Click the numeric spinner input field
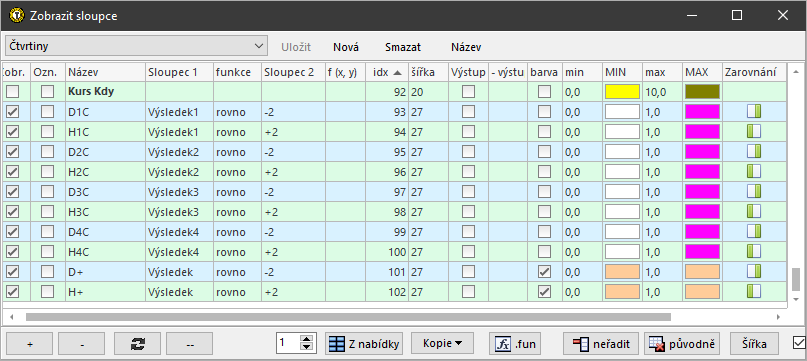This screenshot has height=361, width=807. coord(289,343)
